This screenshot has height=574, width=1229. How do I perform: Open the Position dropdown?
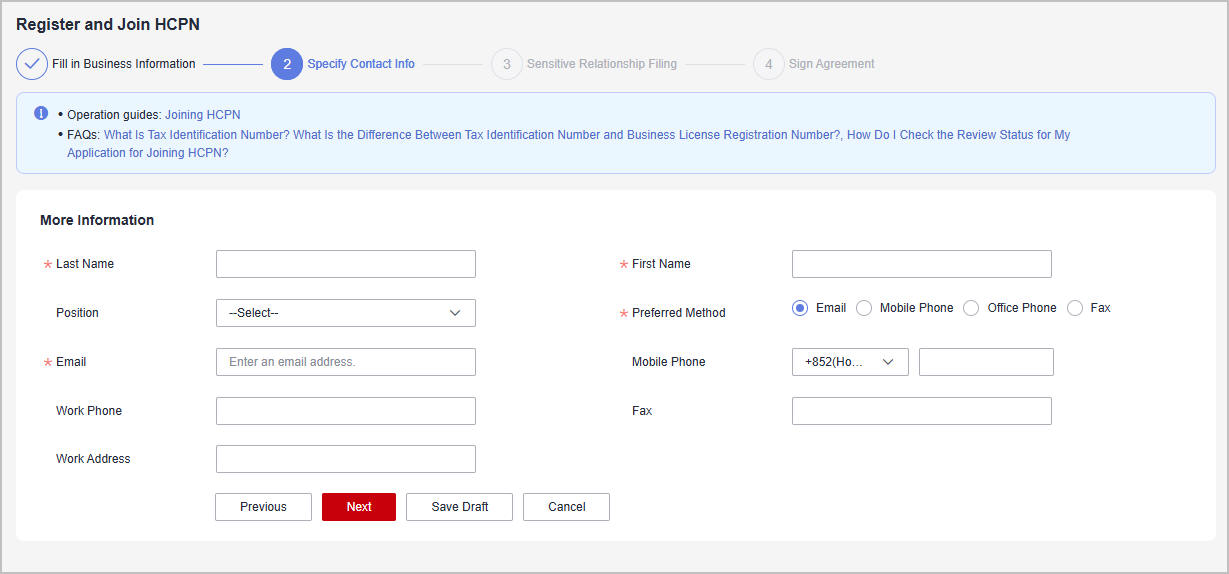coord(345,313)
